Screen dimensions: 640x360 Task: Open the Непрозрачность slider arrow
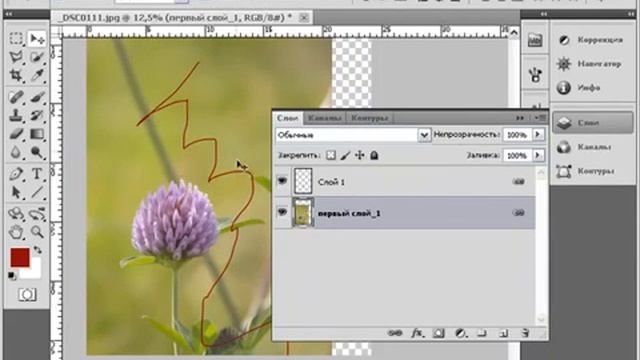tap(538, 134)
